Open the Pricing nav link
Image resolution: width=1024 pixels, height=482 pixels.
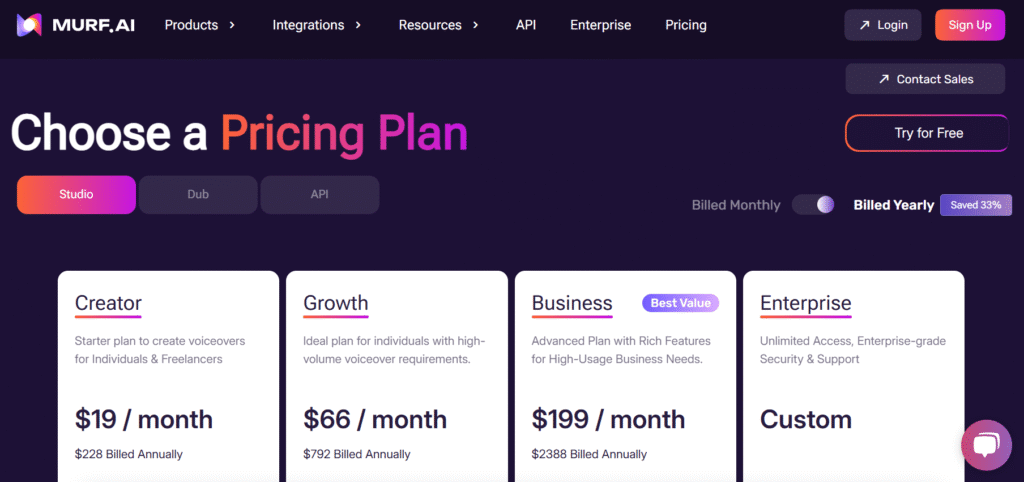tap(686, 25)
